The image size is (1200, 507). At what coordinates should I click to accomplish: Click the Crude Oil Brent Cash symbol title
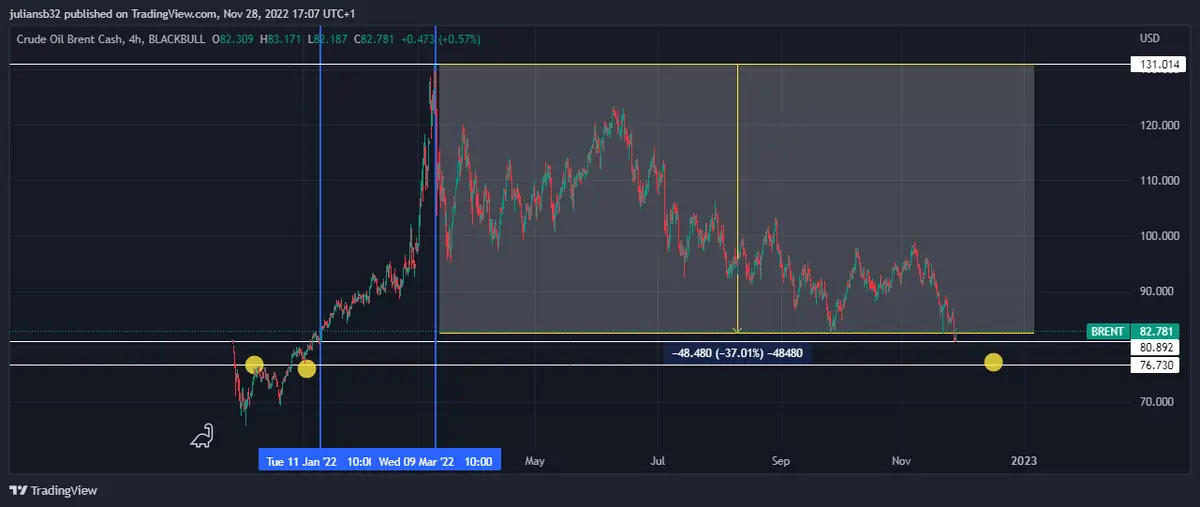tap(70, 39)
